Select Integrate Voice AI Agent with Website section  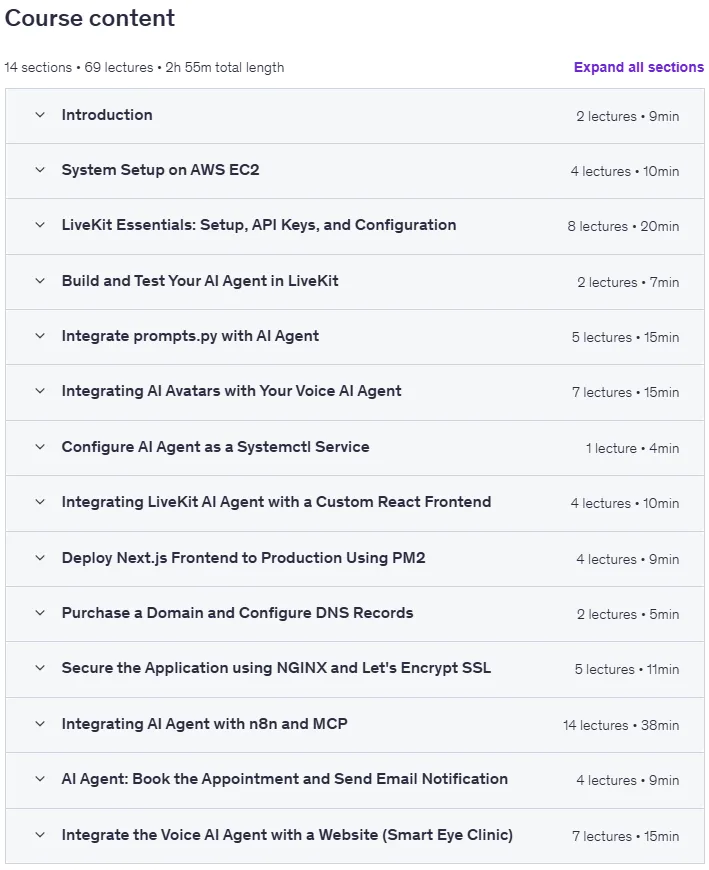[287, 834]
